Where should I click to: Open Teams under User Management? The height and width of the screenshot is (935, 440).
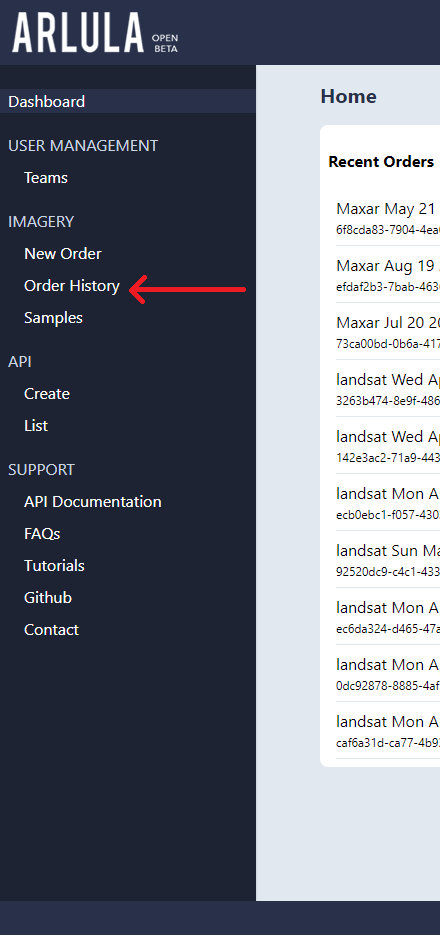coord(46,178)
